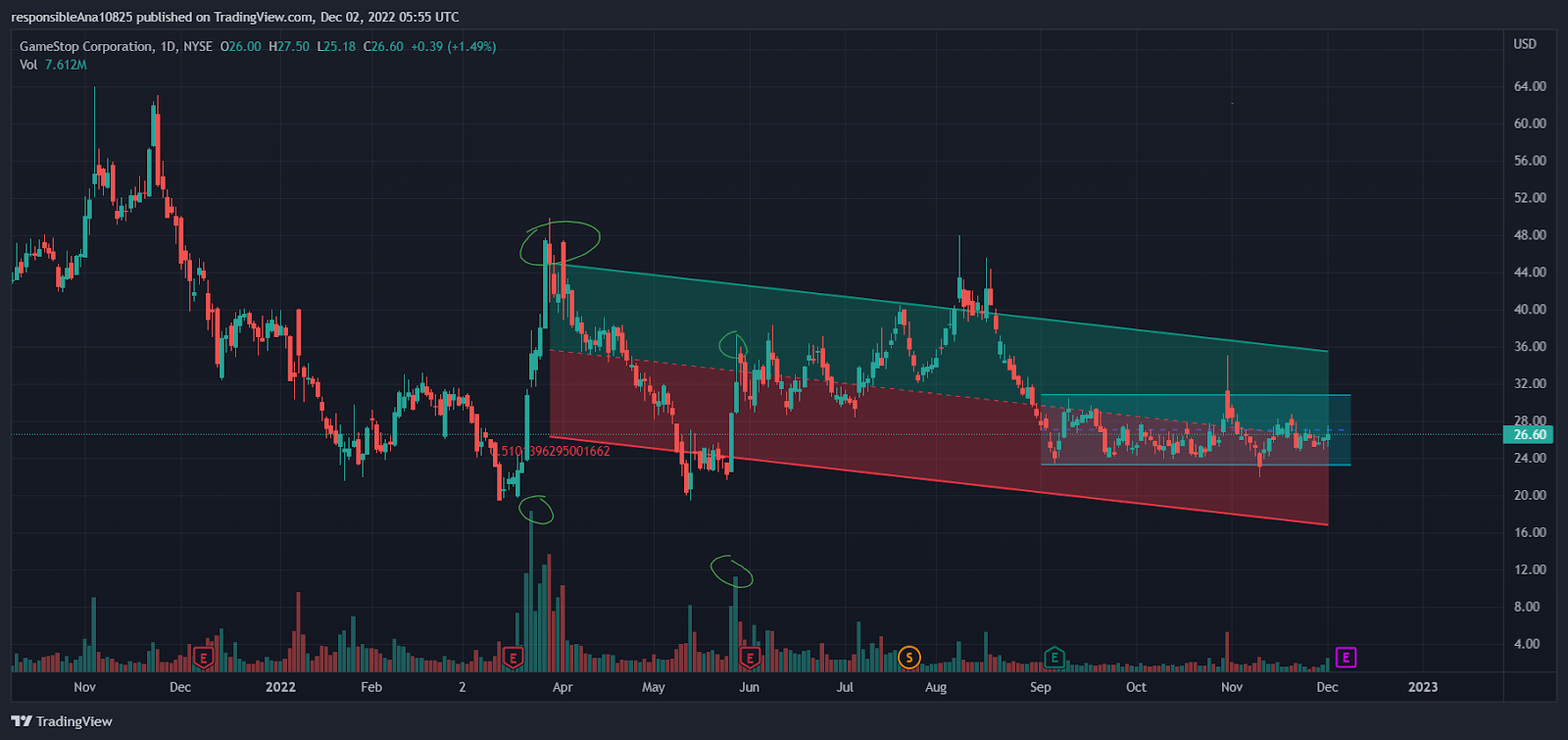Select the red E earnings marker at Jun
Screen dimensions: 1568x740
click(x=751, y=658)
